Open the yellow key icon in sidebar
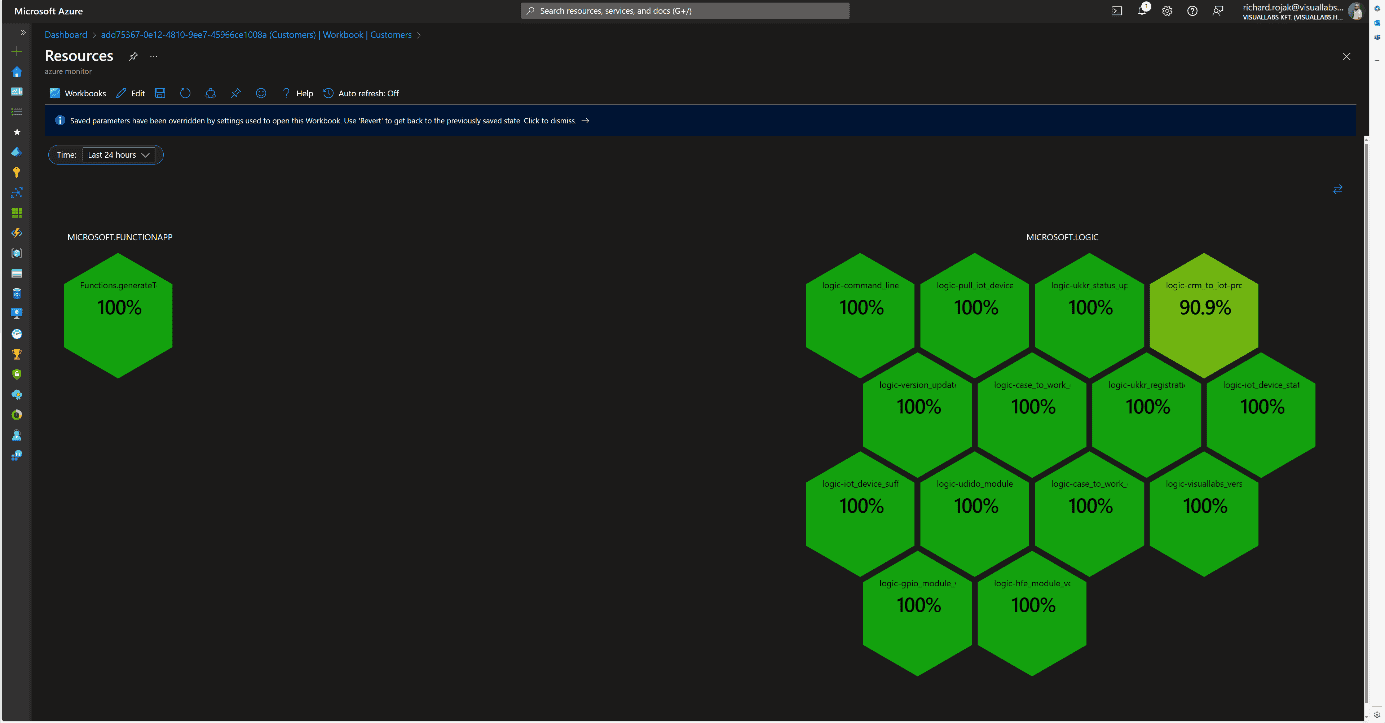The height and width of the screenshot is (723, 1385). click(16, 172)
